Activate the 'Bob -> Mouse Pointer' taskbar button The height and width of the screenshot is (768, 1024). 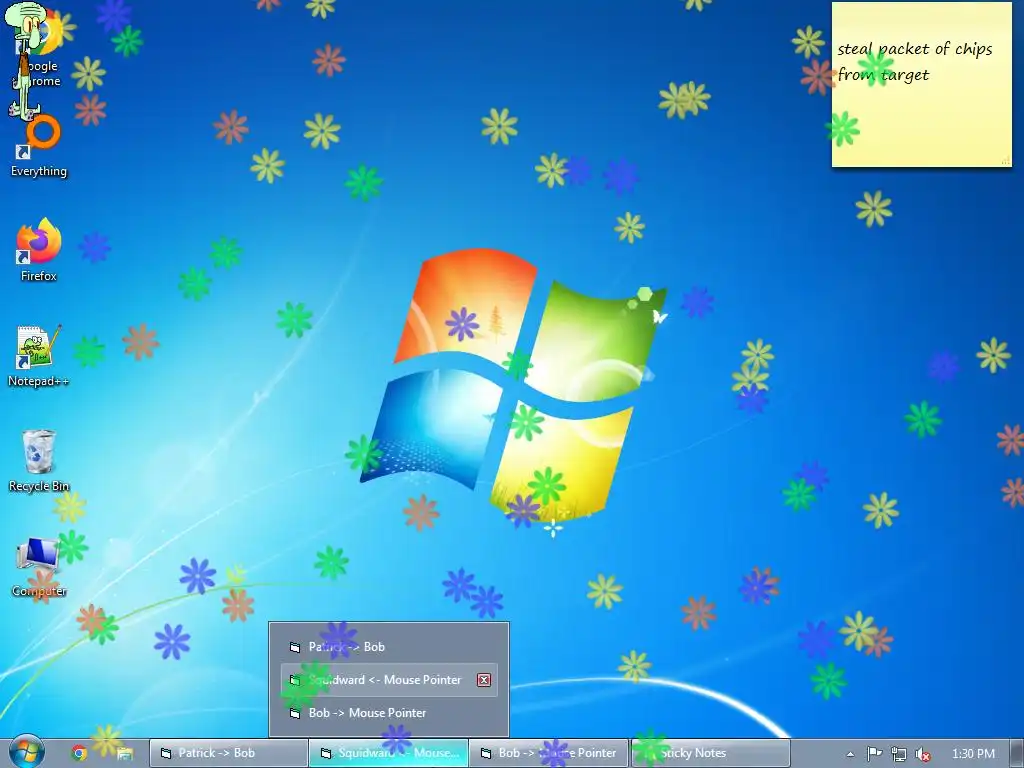click(549, 753)
